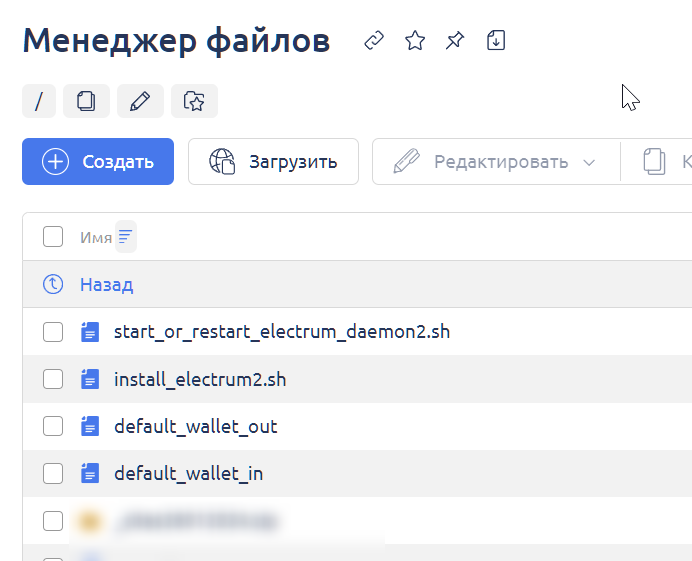Open the install_electrum2.sh file name
The image size is (692, 561).
tap(200, 379)
